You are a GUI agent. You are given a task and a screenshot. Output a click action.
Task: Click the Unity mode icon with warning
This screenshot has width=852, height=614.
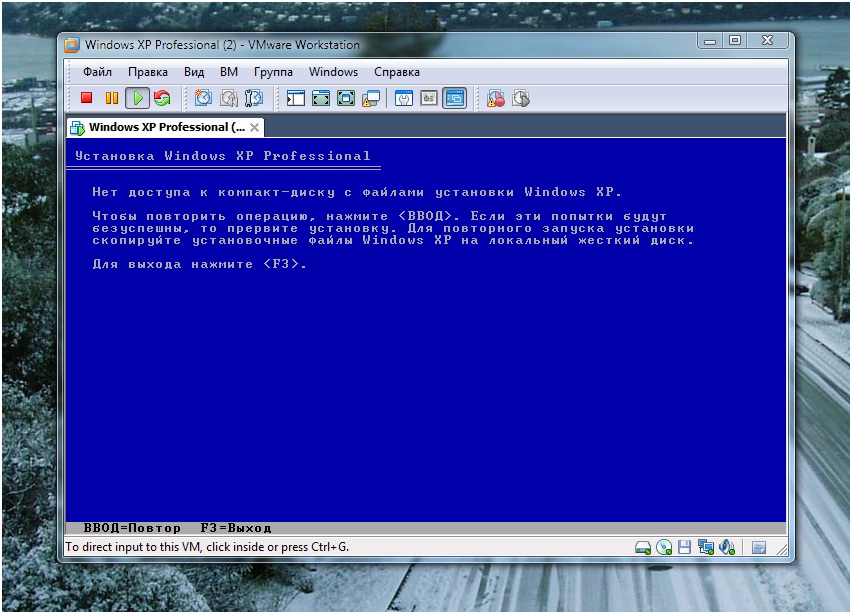pos(371,98)
